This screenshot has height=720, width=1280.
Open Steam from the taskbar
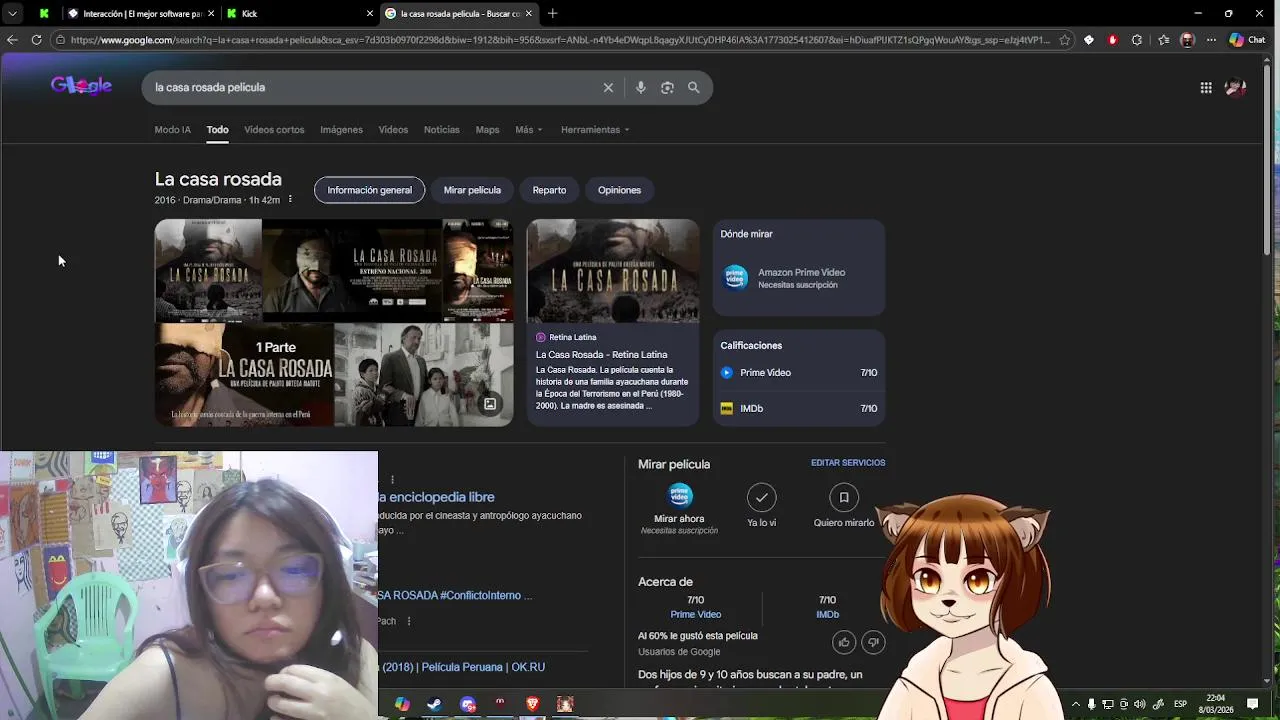(x=434, y=704)
